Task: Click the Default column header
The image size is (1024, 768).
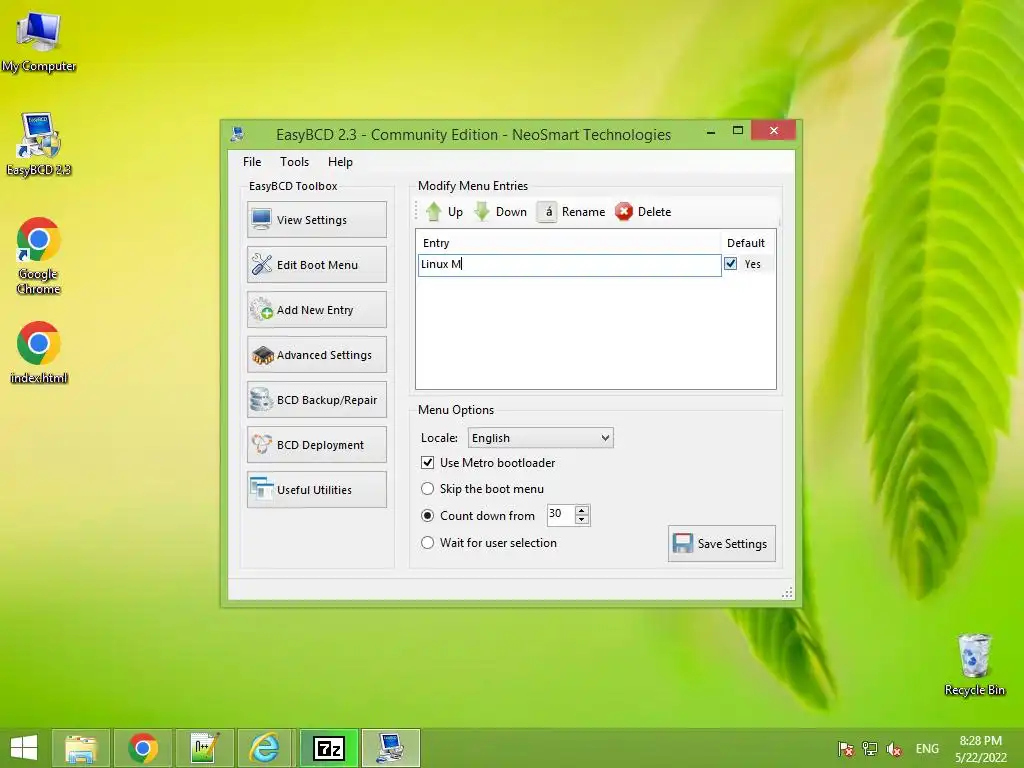Action: (x=746, y=243)
